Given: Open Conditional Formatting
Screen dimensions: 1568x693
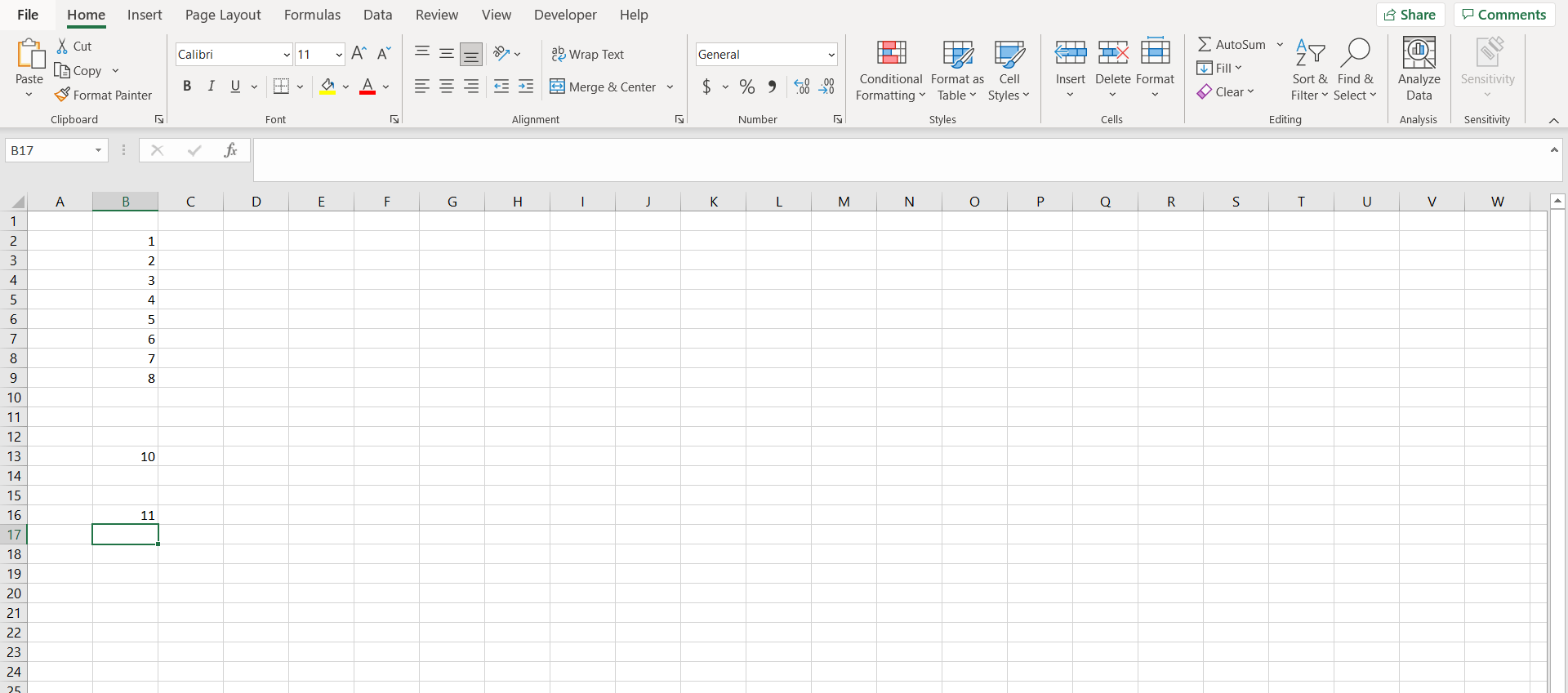Looking at the screenshot, I should point(891,70).
